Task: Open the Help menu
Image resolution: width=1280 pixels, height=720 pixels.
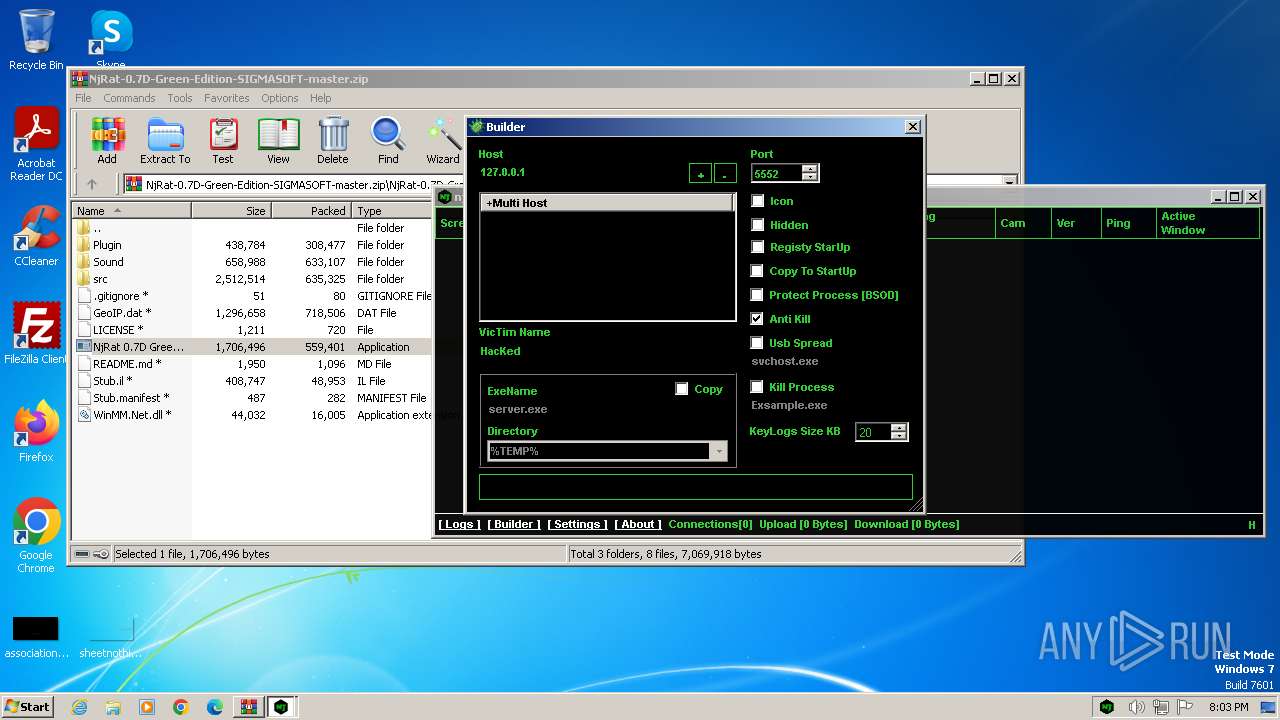Action: 320,98
